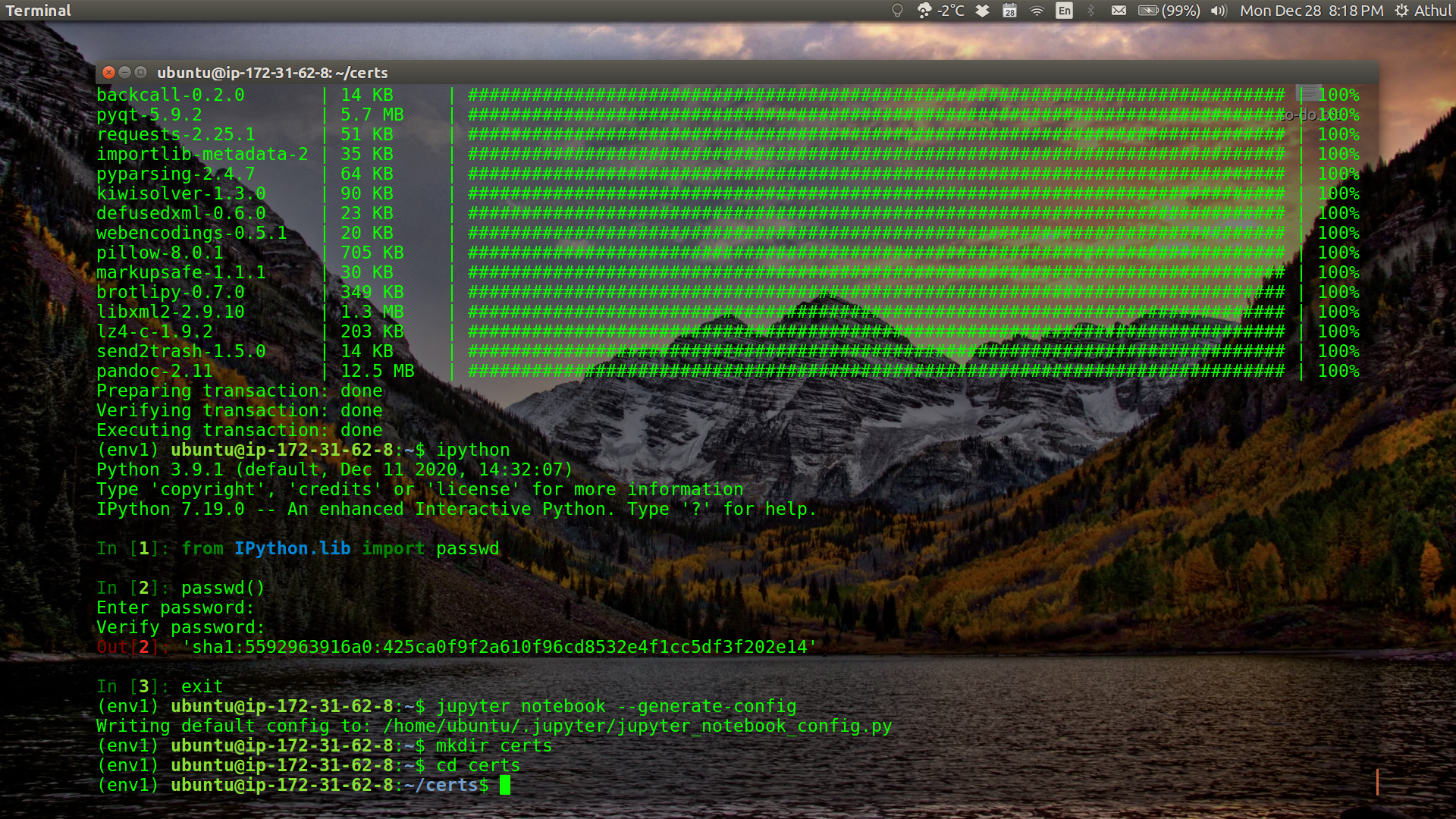
Task: Click the 'lz4-c-1.9.2' package name
Action: pyautogui.click(x=155, y=331)
